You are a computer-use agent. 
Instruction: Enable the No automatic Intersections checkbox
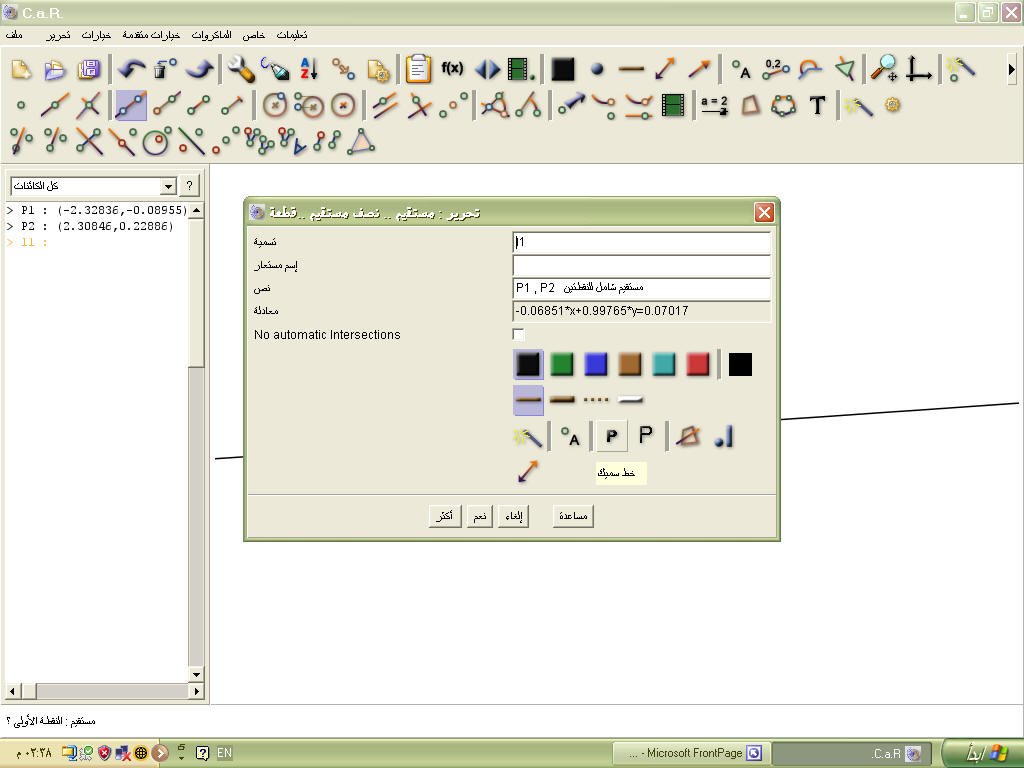pos(519,334)
